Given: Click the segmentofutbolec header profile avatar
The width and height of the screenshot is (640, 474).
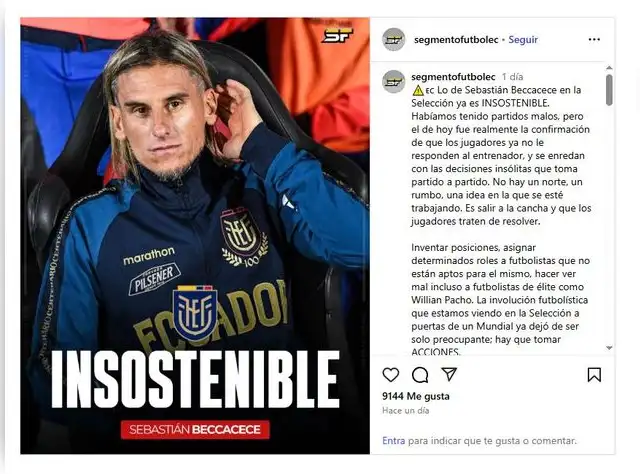Looking at the screenshot, I should click(x=393, y=40).
